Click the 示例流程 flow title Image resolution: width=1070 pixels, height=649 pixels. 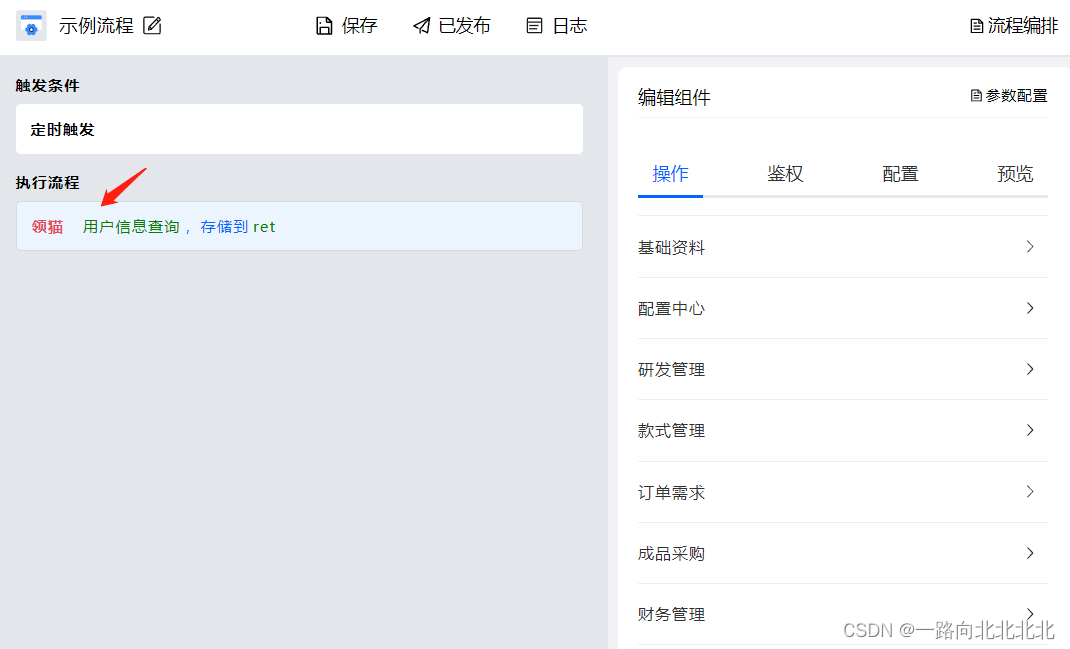click(x=96, y=26)
